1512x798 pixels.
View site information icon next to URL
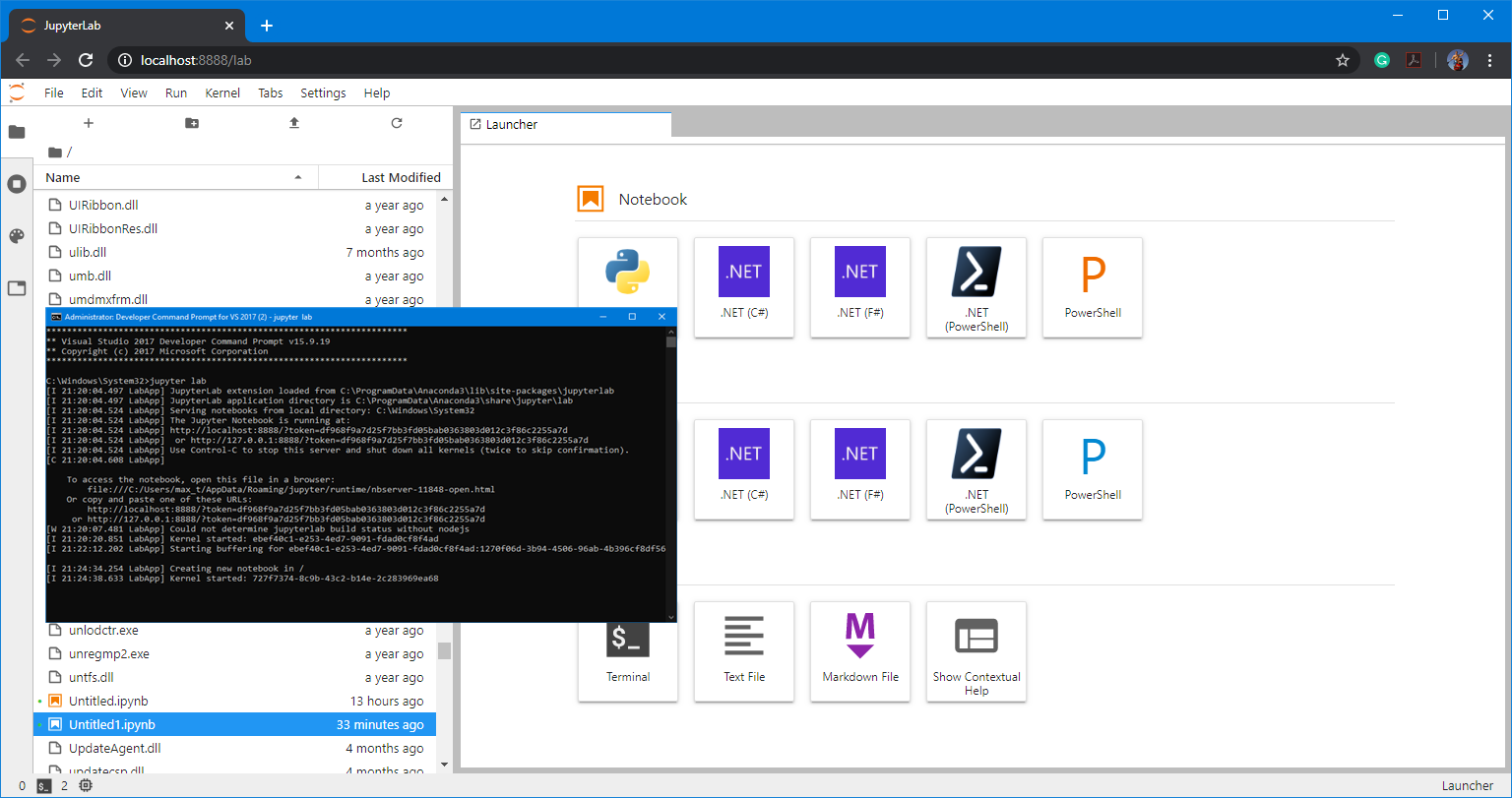tap(125, 60)
